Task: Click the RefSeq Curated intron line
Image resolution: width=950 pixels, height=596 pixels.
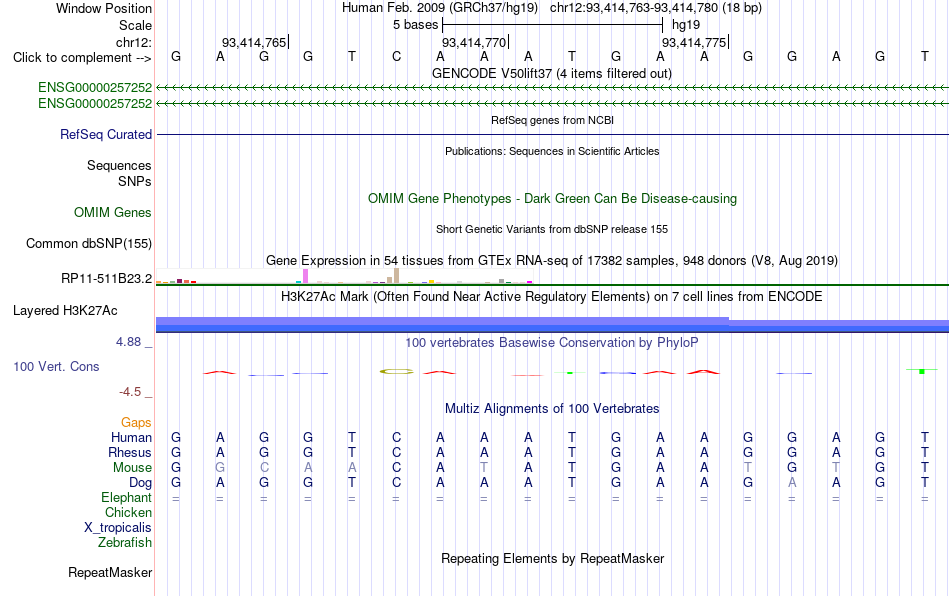Action: click(x=553, y=134)
